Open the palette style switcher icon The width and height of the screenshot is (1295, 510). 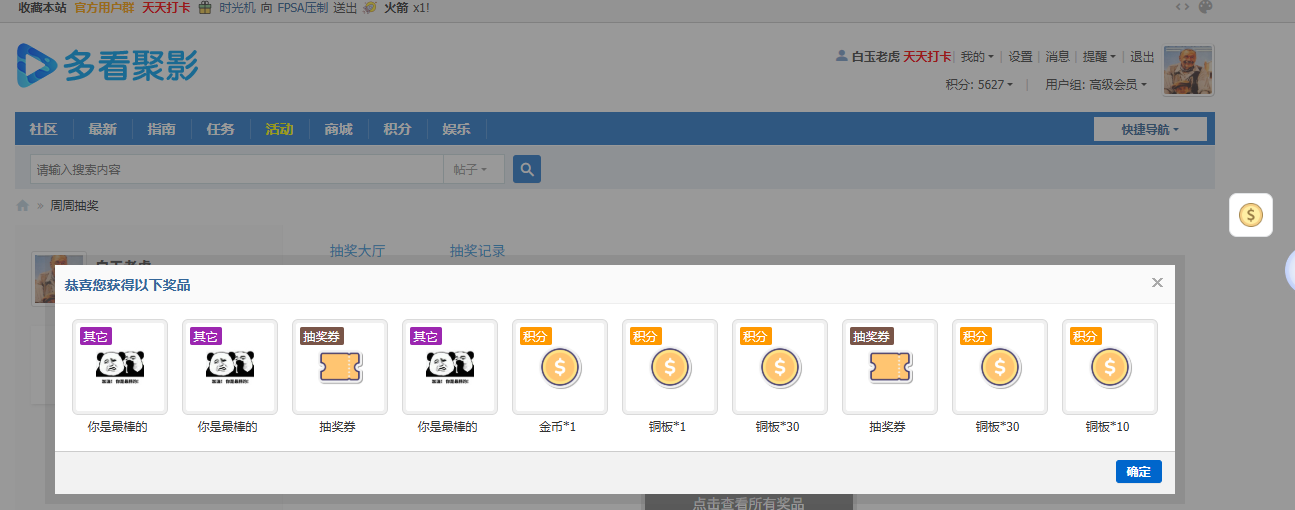coord(1206,7)
